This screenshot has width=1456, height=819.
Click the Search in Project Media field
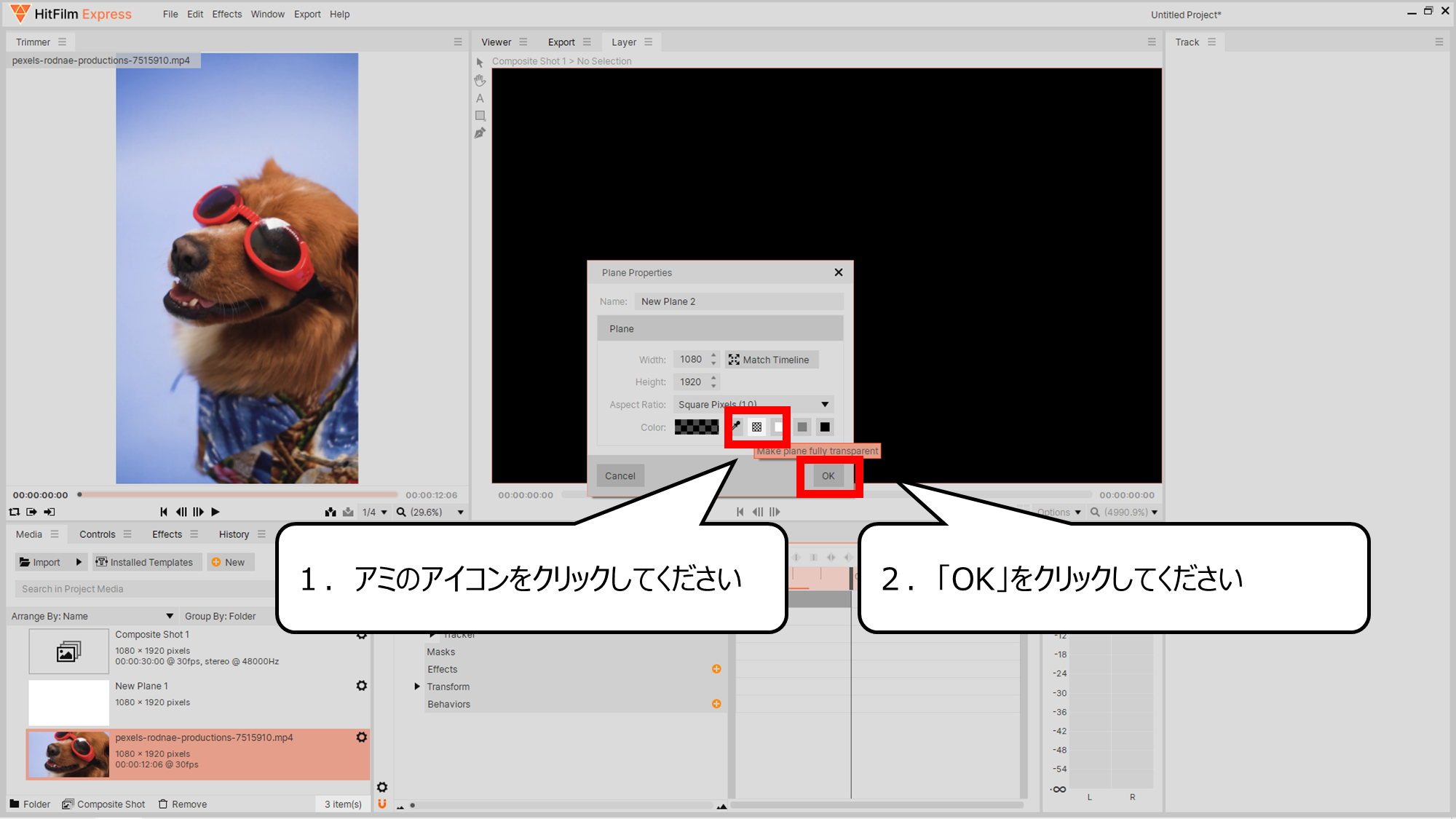(146, 589)
